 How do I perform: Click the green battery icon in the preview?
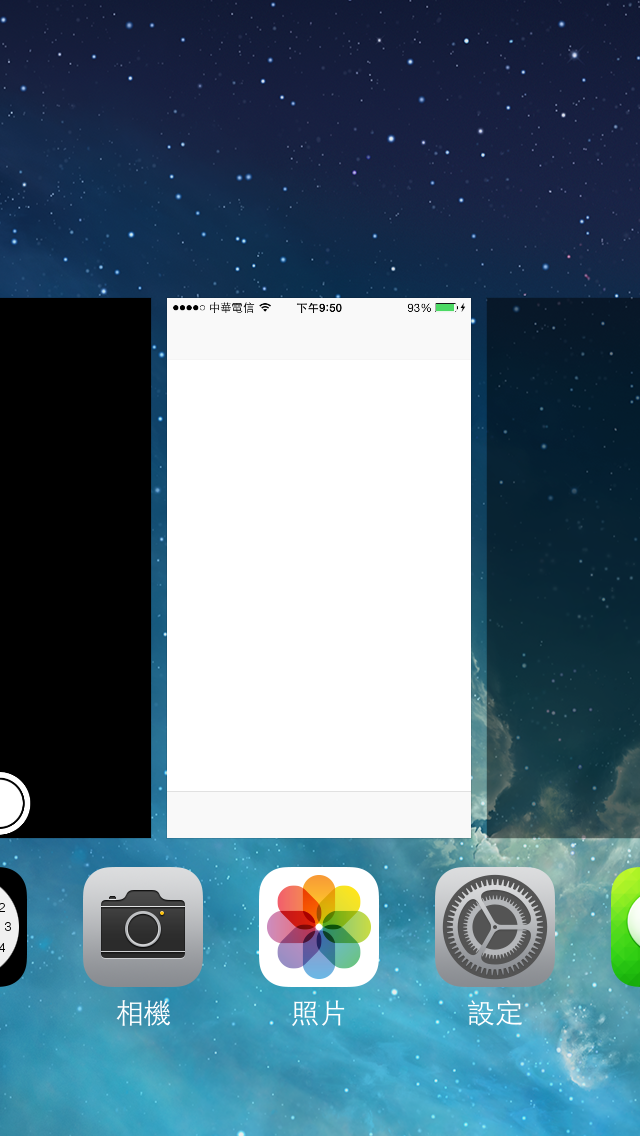tap(446, 308)
